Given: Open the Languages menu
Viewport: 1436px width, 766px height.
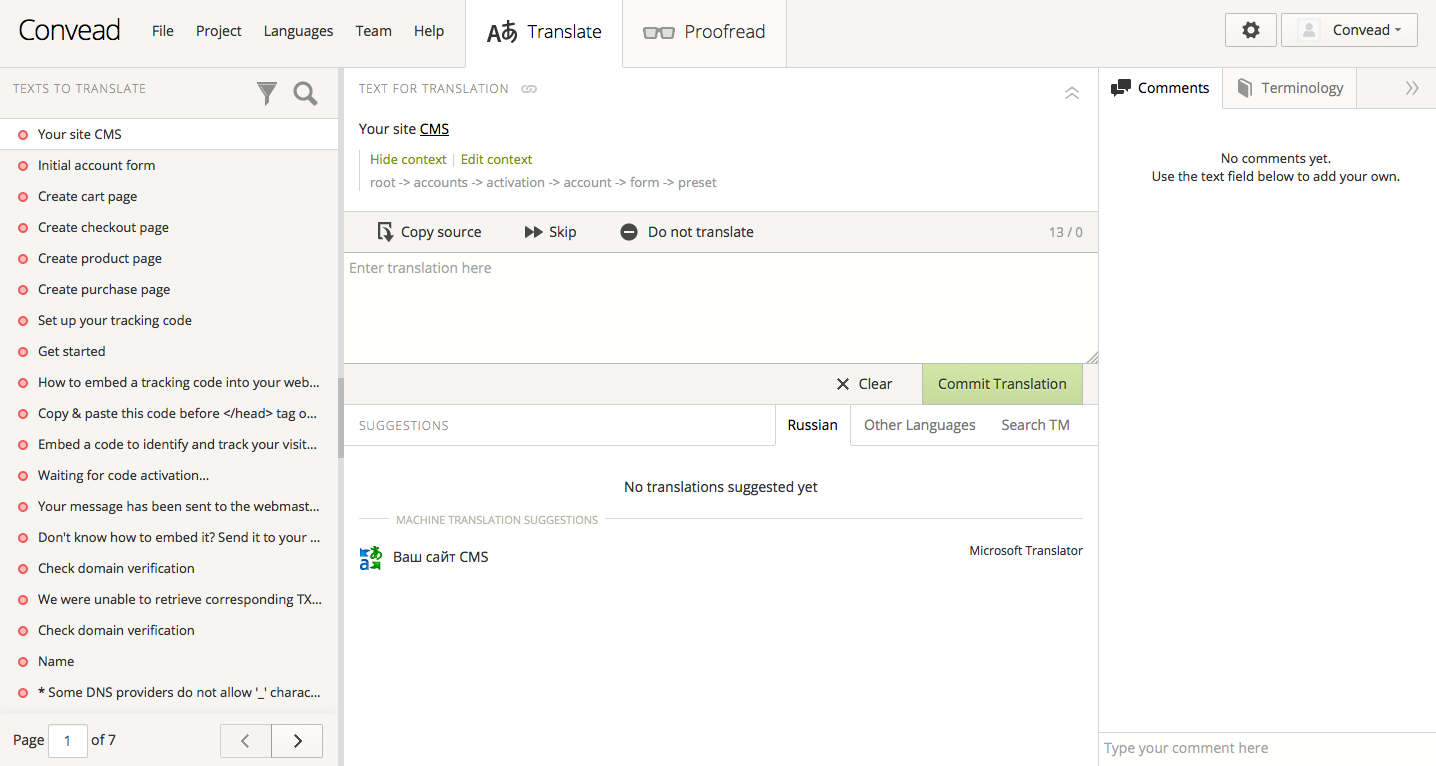Looking at the screenshot, I should (298, 31).
